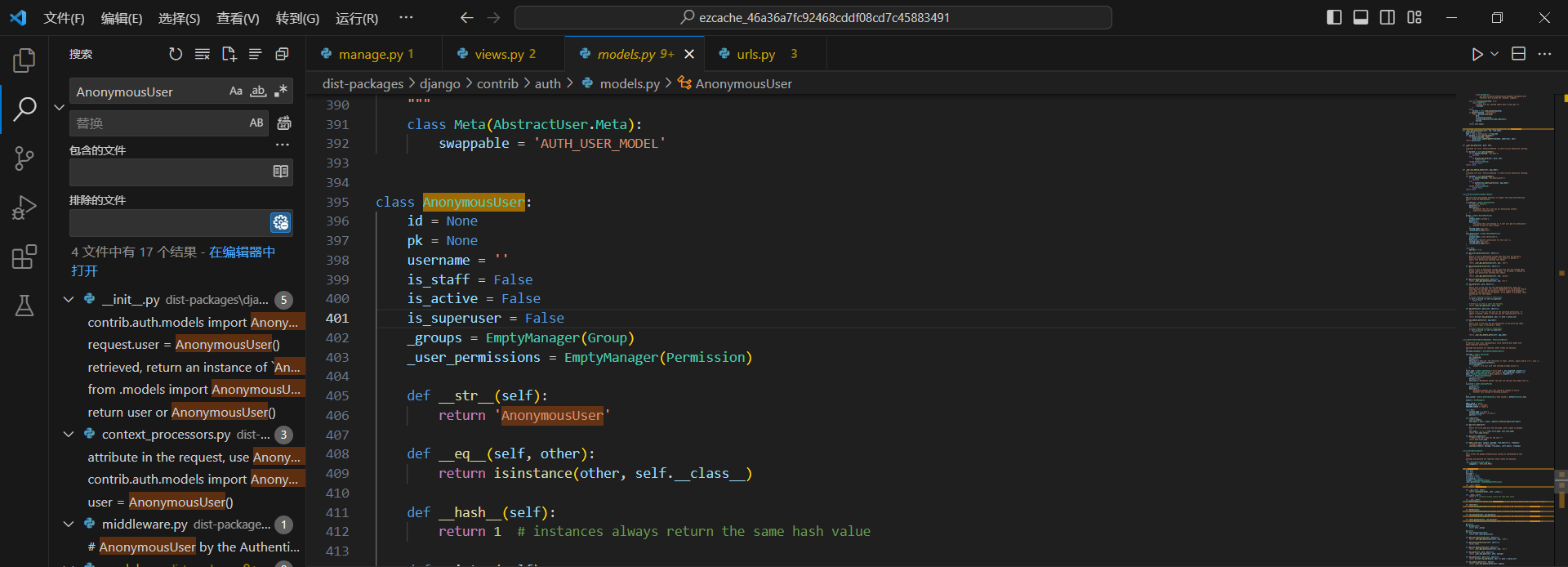This screenshot has width=1568, height=567.
Task: Run the Python file
Action: pos(1477,54)
